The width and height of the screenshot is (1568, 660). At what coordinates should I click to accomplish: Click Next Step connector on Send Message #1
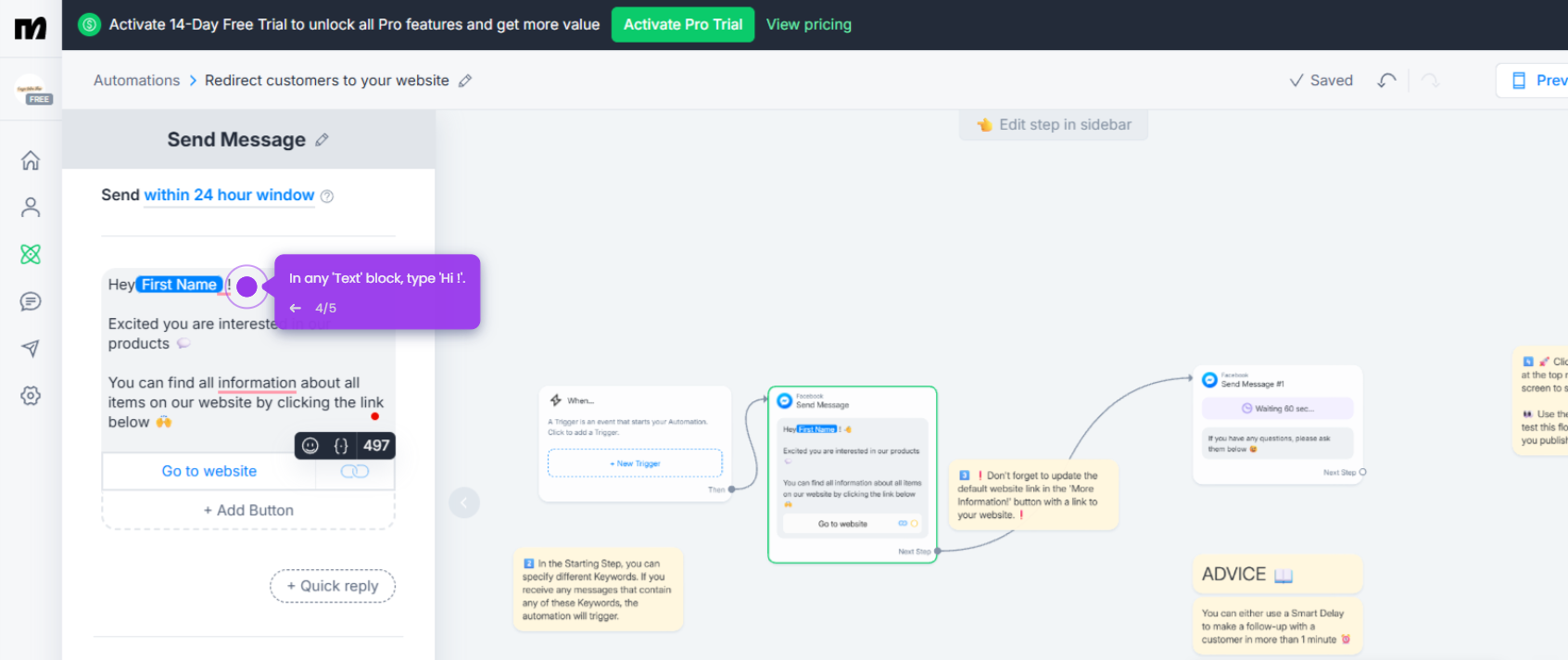(1362, 473)
